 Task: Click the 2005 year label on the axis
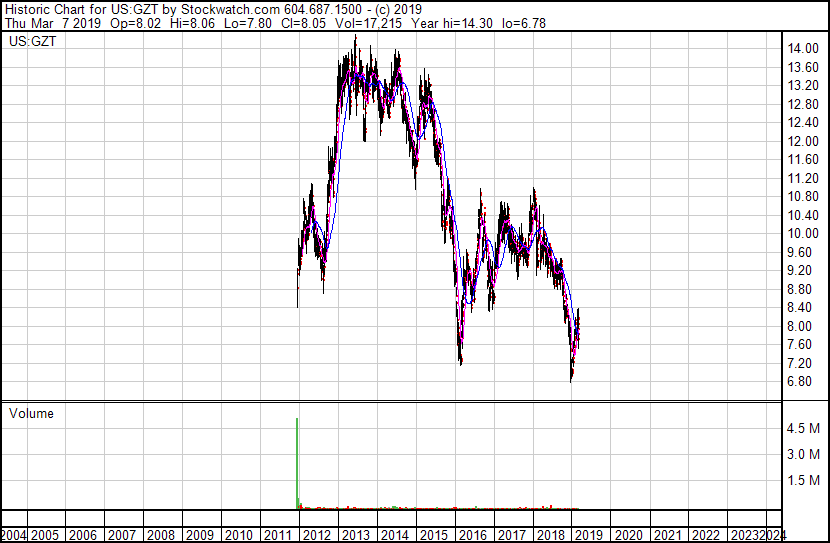pyautogui.click(x=44, y=535)
